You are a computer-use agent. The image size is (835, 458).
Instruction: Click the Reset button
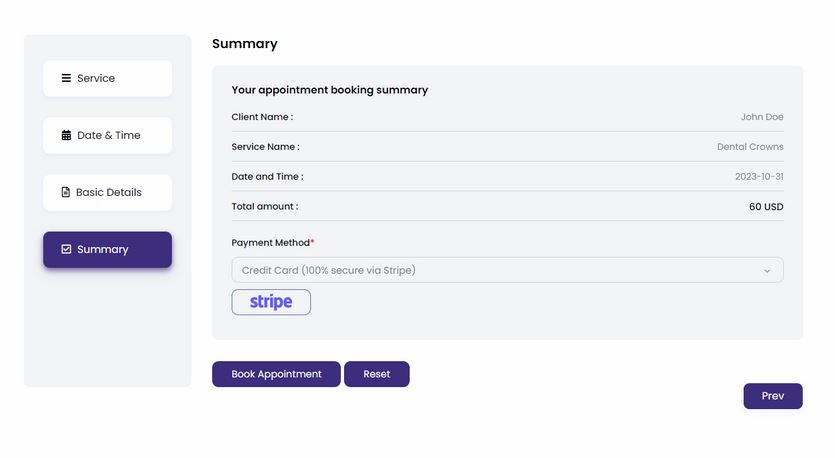(x=376, y=374)
